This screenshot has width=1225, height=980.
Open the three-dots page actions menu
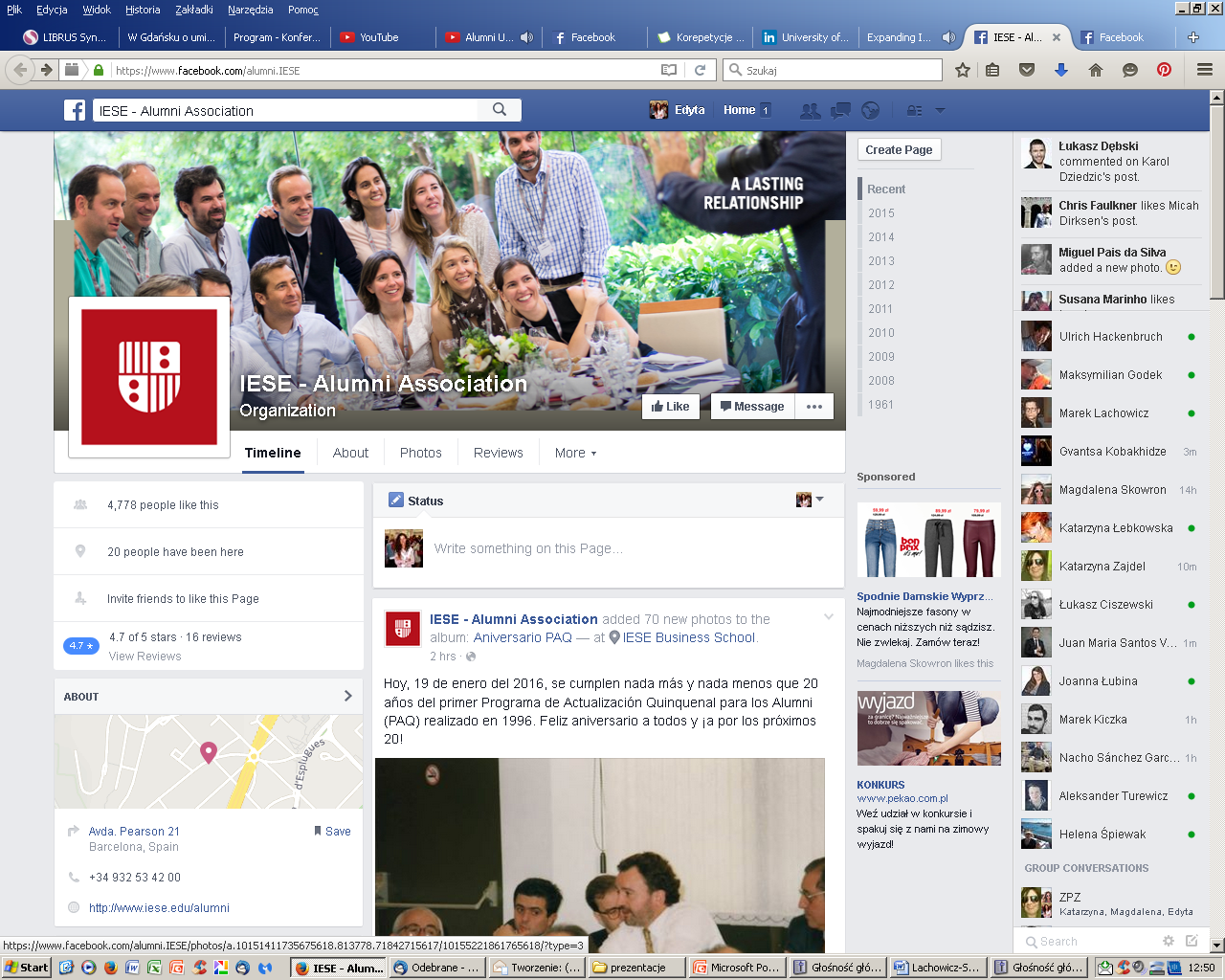pos(814,407)
